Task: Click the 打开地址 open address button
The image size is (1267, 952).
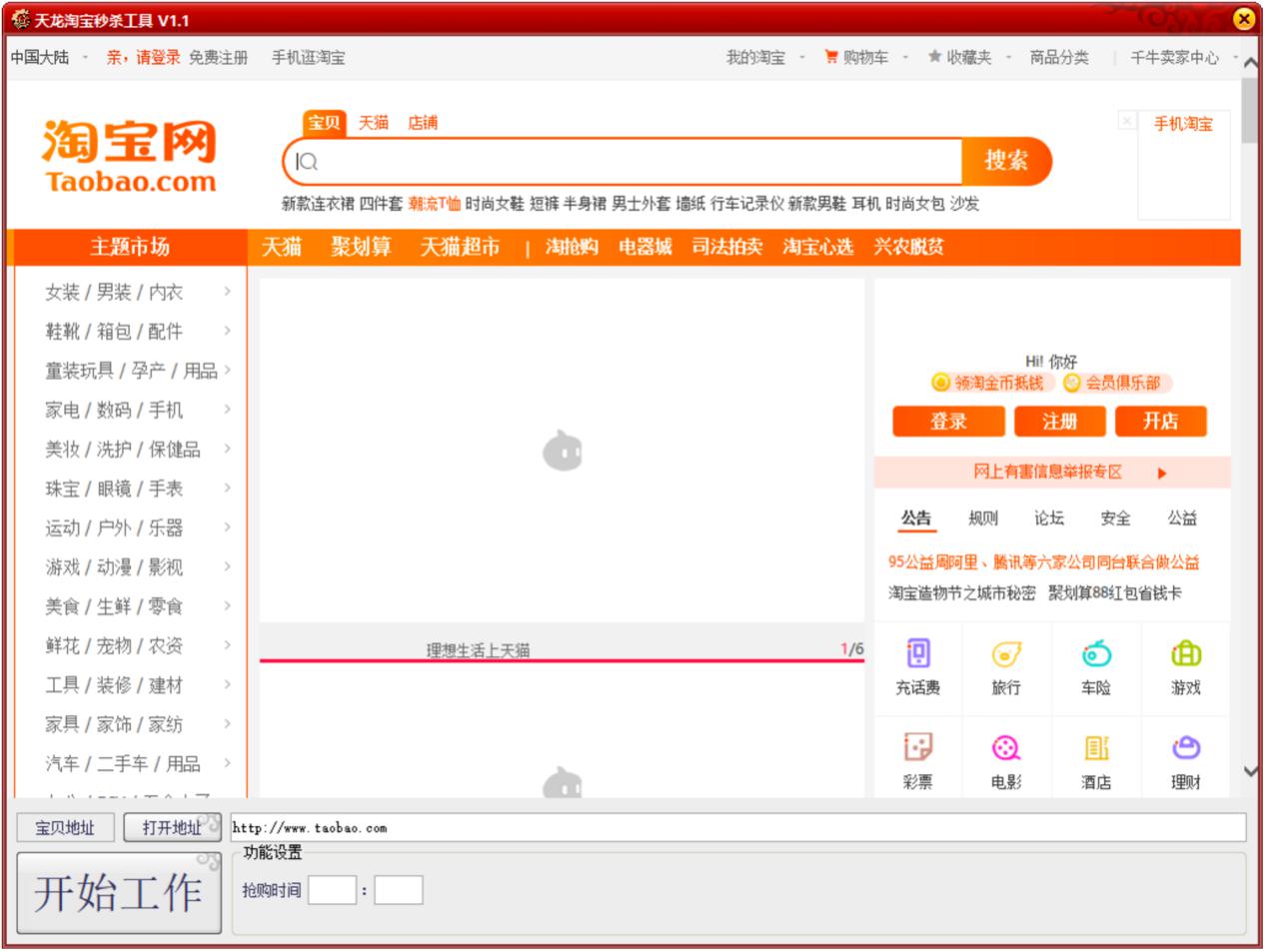Action: pos(171,828)
